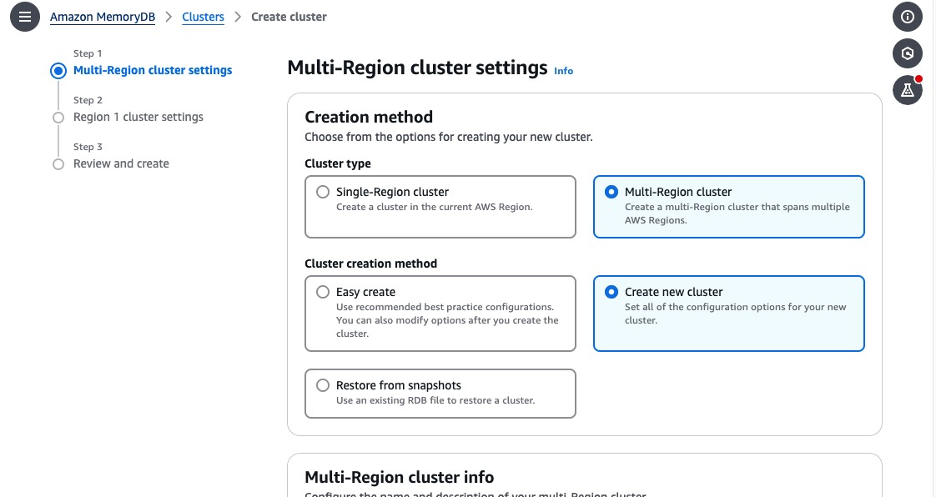This screenshot has height=498, width=936.
Task: Click 'Create a cluster in the current AWS Region' text
Action: click(434, 207)
